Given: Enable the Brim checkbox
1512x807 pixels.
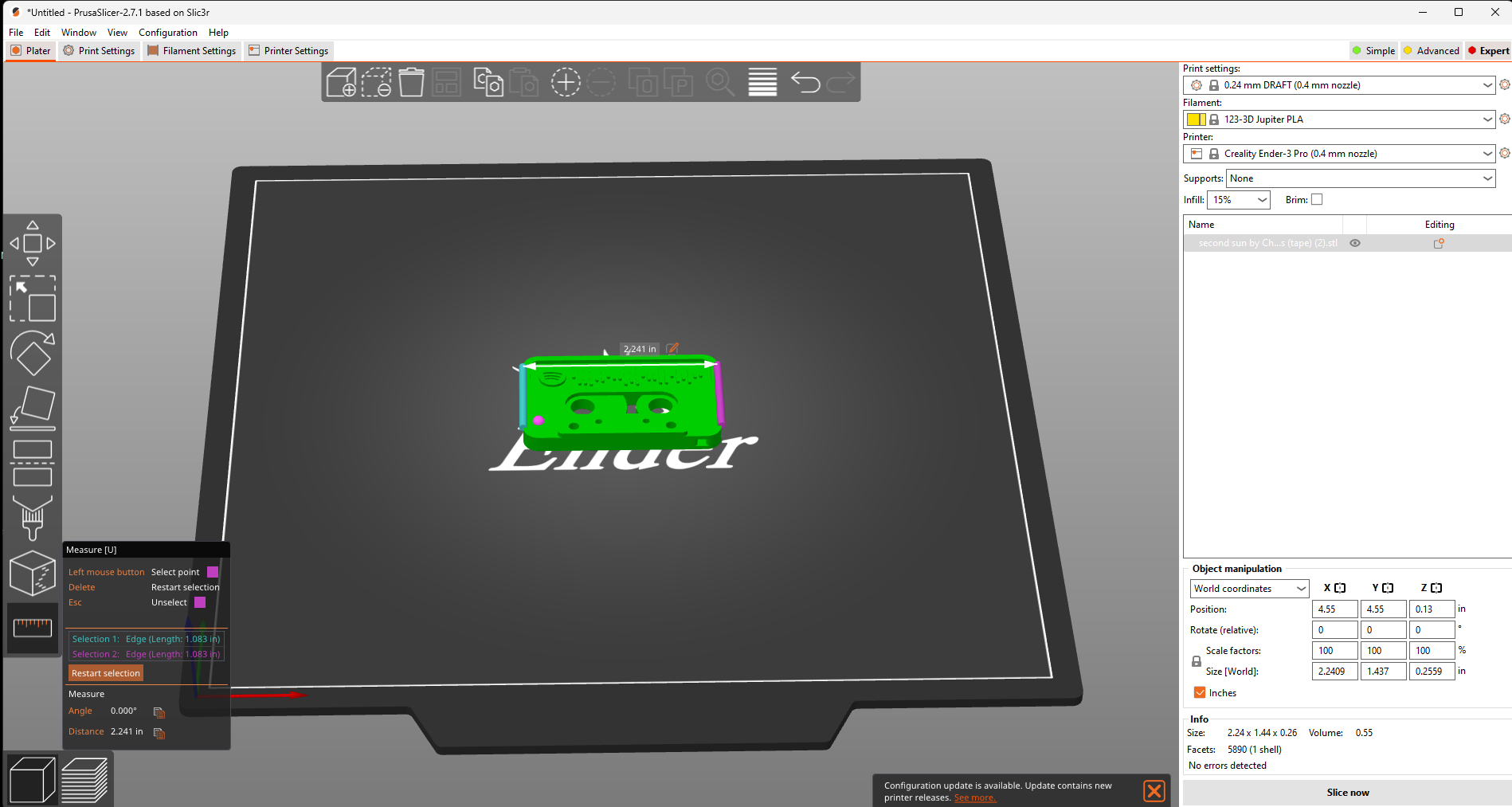Looking at the screenshot, I should pyautogui.click(x=1317, y=200).
